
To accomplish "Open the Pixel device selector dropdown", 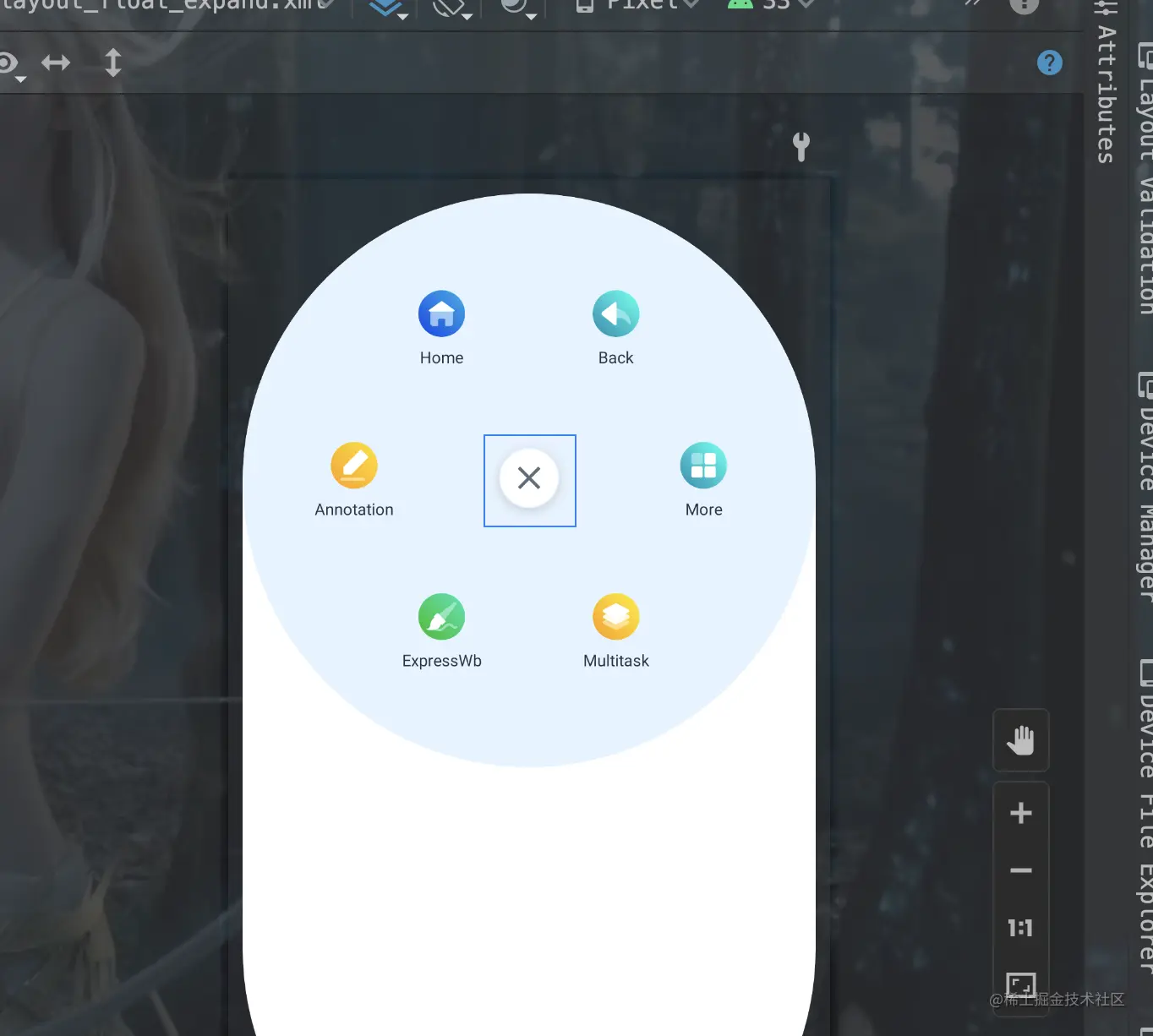I will (638, 6).
